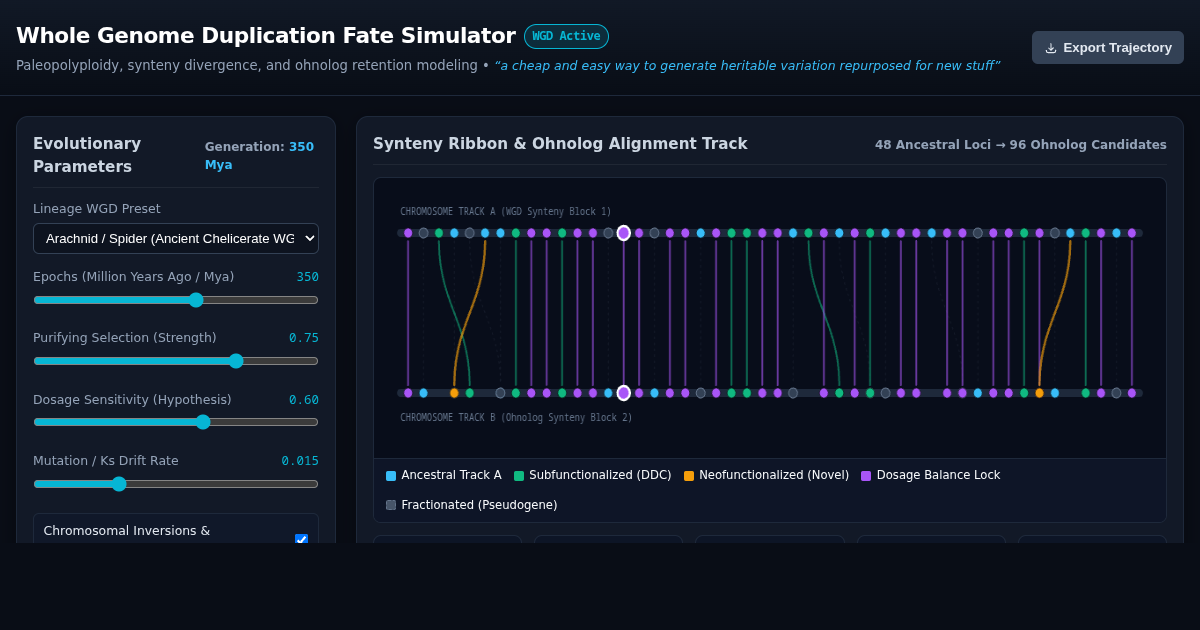Click the Export Trajectory button
The width and height of the screenshot is (1200, 630).
(1108, 47)
